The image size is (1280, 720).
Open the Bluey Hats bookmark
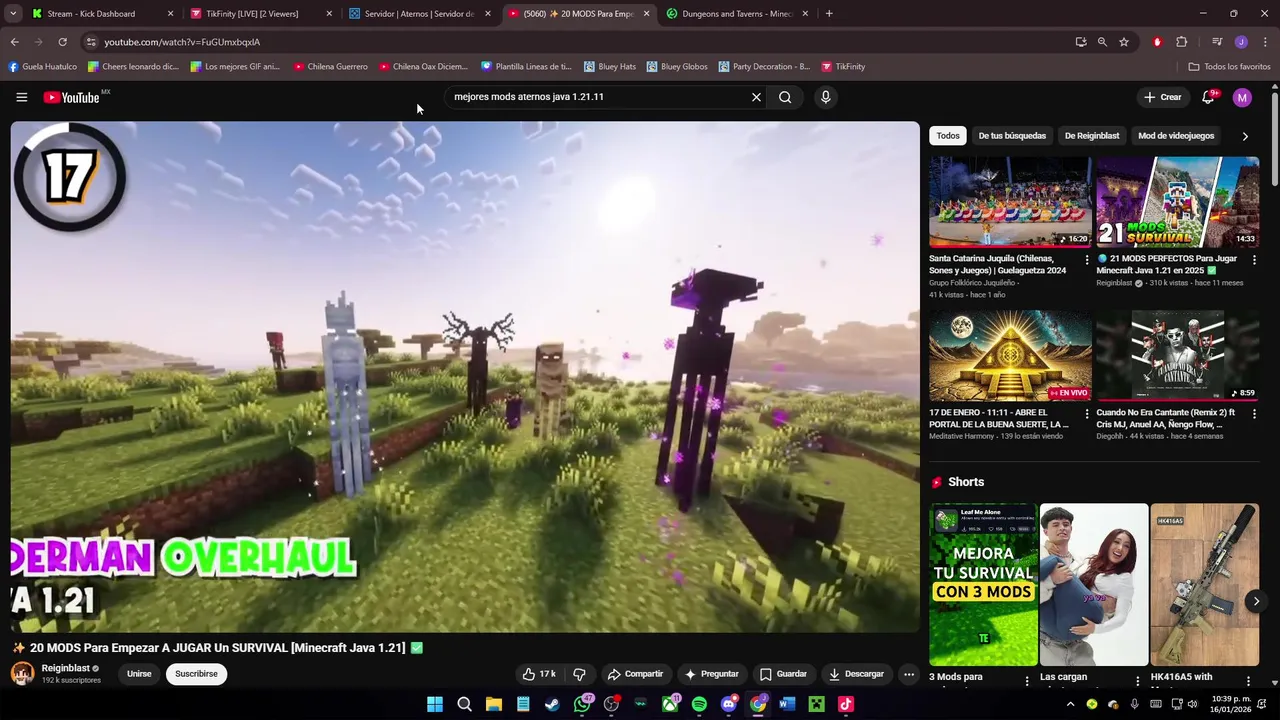(x=609, y=67)
